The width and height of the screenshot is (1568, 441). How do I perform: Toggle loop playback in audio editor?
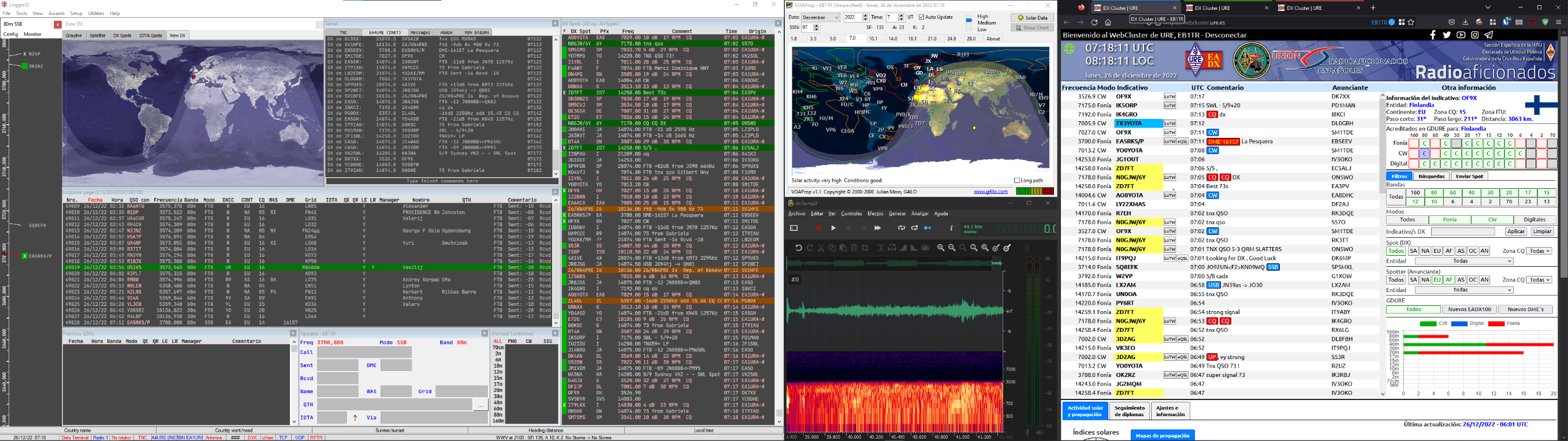(902, 228)
